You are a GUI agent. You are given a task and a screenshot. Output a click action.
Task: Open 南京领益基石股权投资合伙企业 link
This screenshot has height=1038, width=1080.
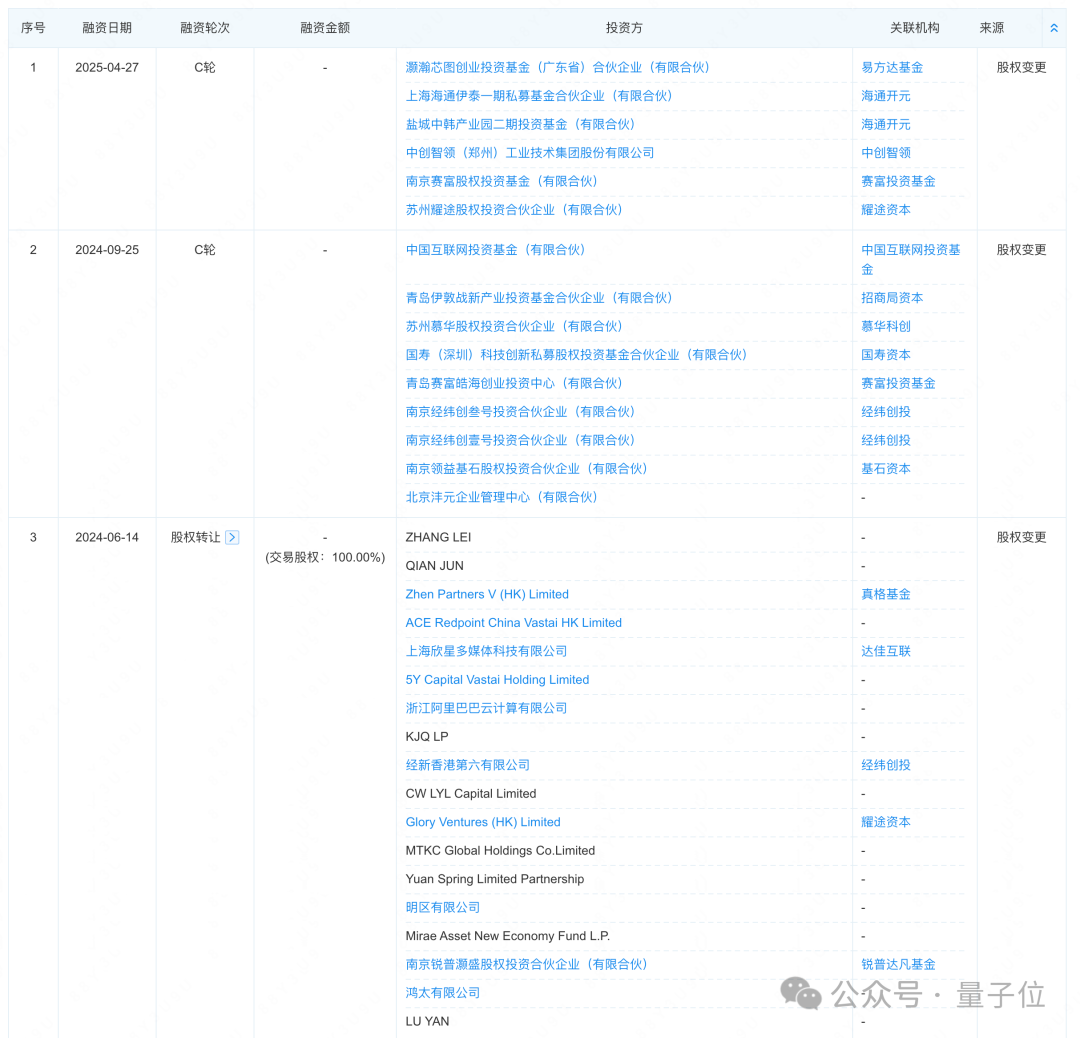526,468
